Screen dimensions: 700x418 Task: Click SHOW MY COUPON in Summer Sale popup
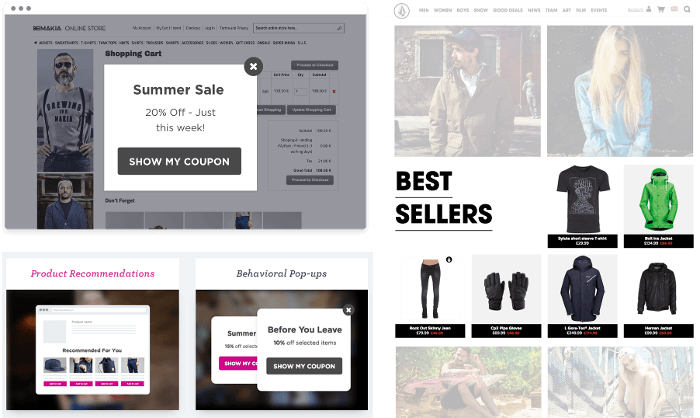(179, 161)
